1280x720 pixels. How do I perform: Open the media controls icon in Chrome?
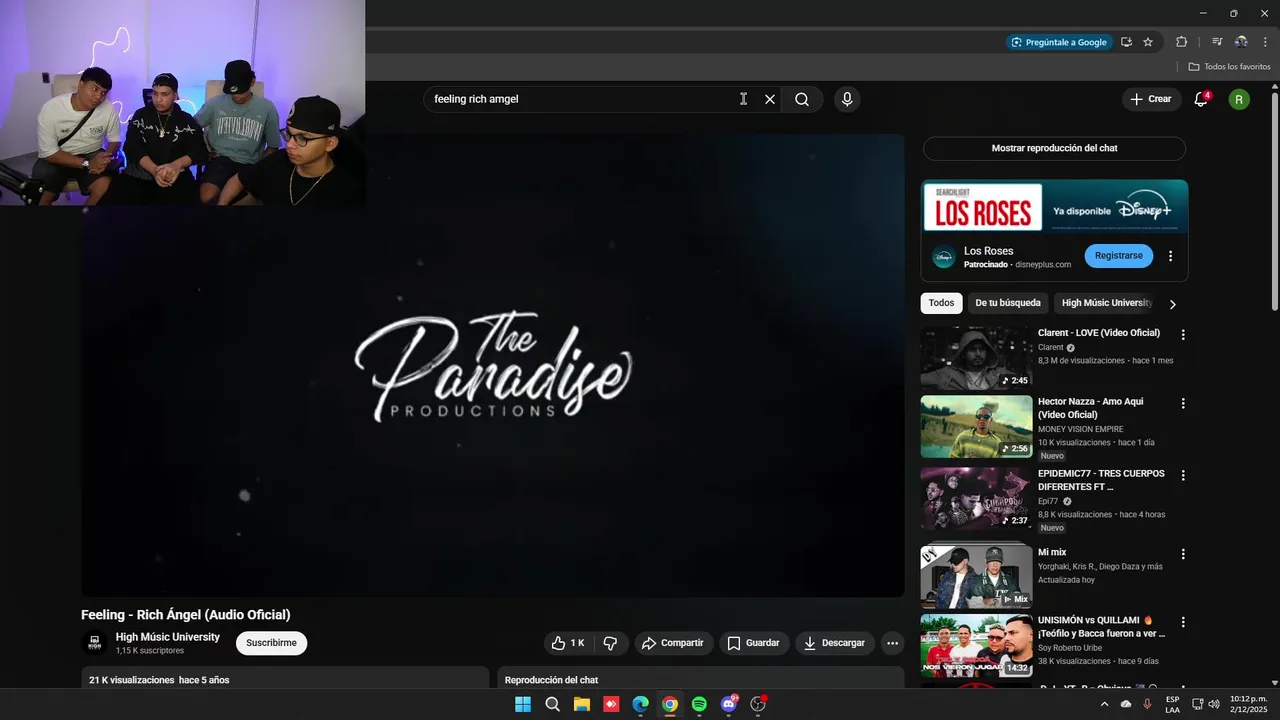(x=1217, y=42)
